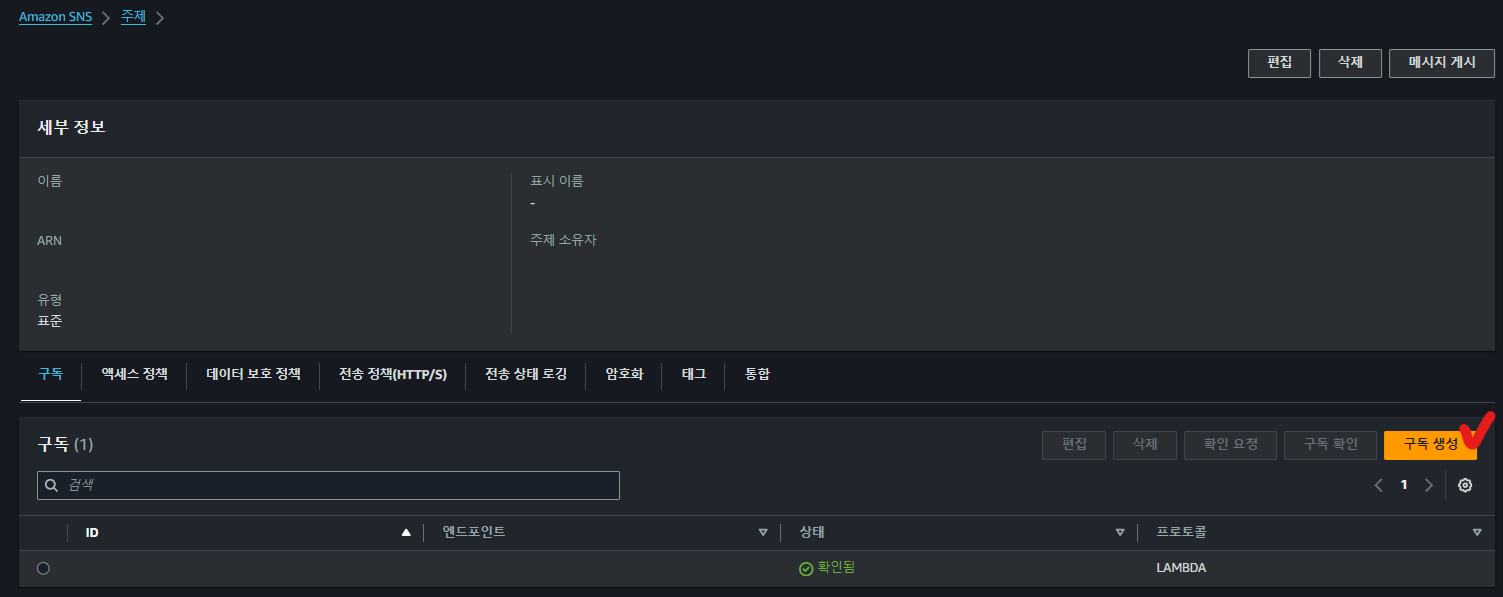Switch to the 암호화 tab
The image size is (1503, 597).
point(624,374)
